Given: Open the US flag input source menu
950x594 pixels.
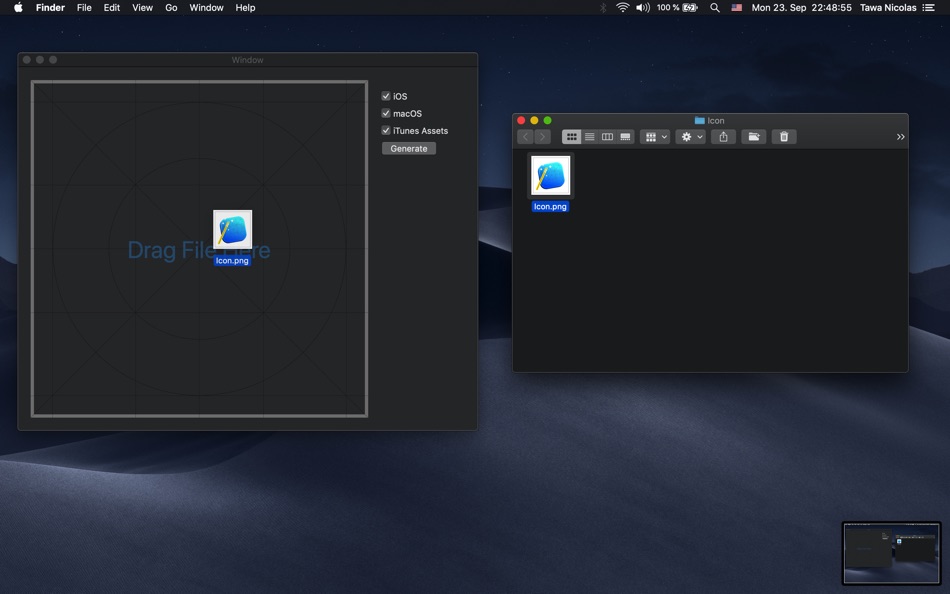Looking at the screenshot, I should click(737, 7).
